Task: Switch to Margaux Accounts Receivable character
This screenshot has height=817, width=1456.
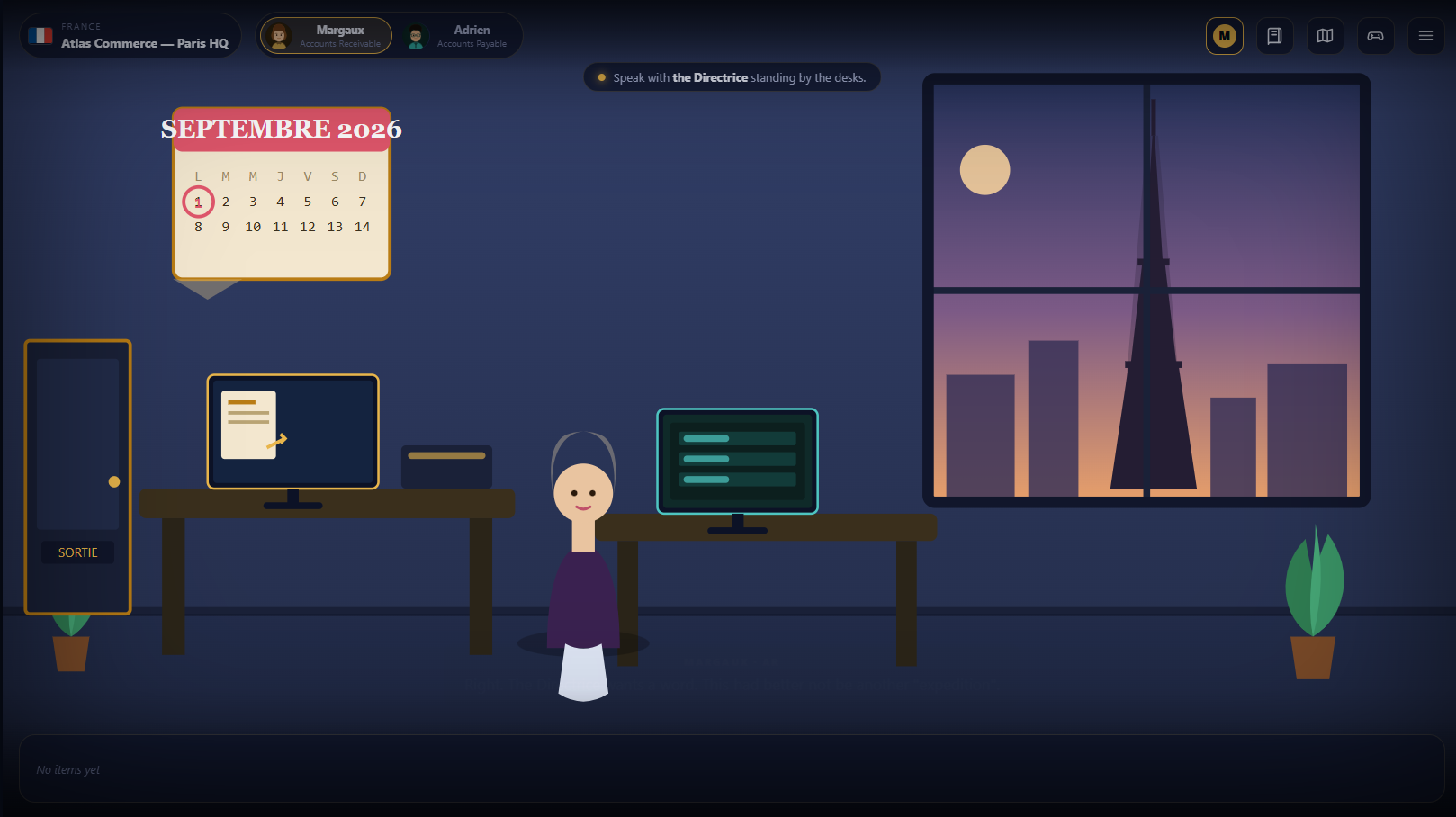Action: point(327,36)
